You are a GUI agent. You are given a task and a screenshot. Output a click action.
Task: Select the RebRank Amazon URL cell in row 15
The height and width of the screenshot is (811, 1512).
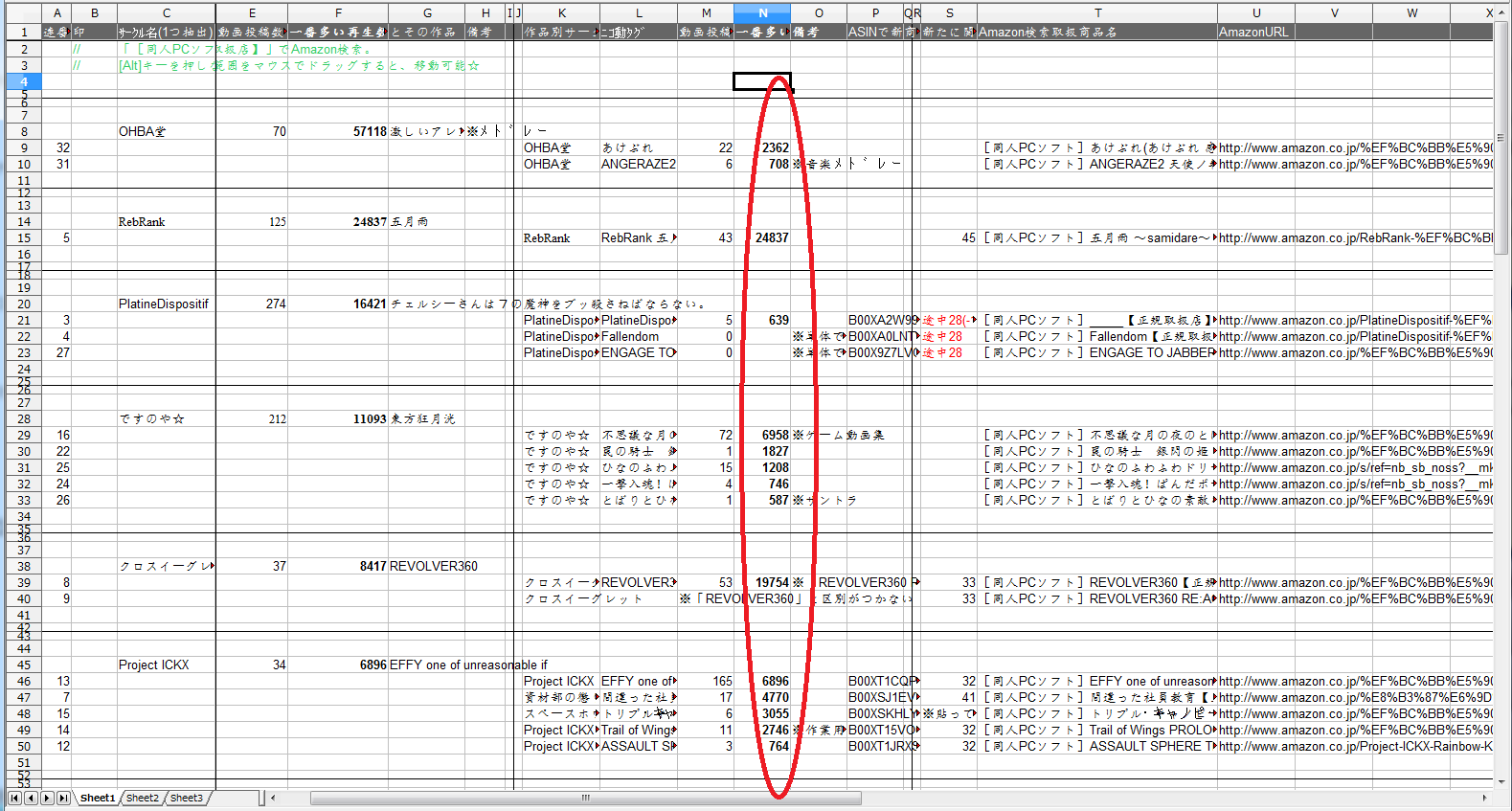point(1355,237)
